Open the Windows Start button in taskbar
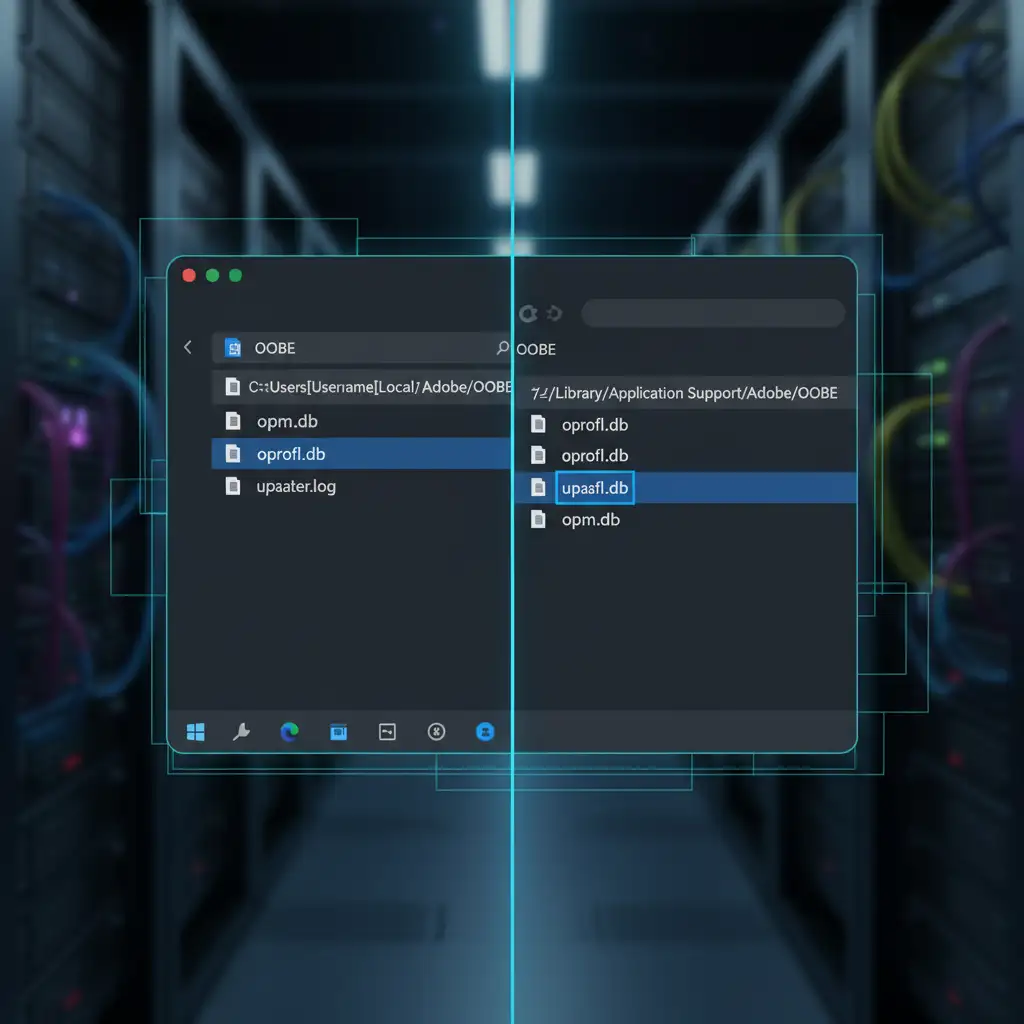The width and height of the screenshot is (1024, 1024). pyautogui.click(x=195, y=732)
